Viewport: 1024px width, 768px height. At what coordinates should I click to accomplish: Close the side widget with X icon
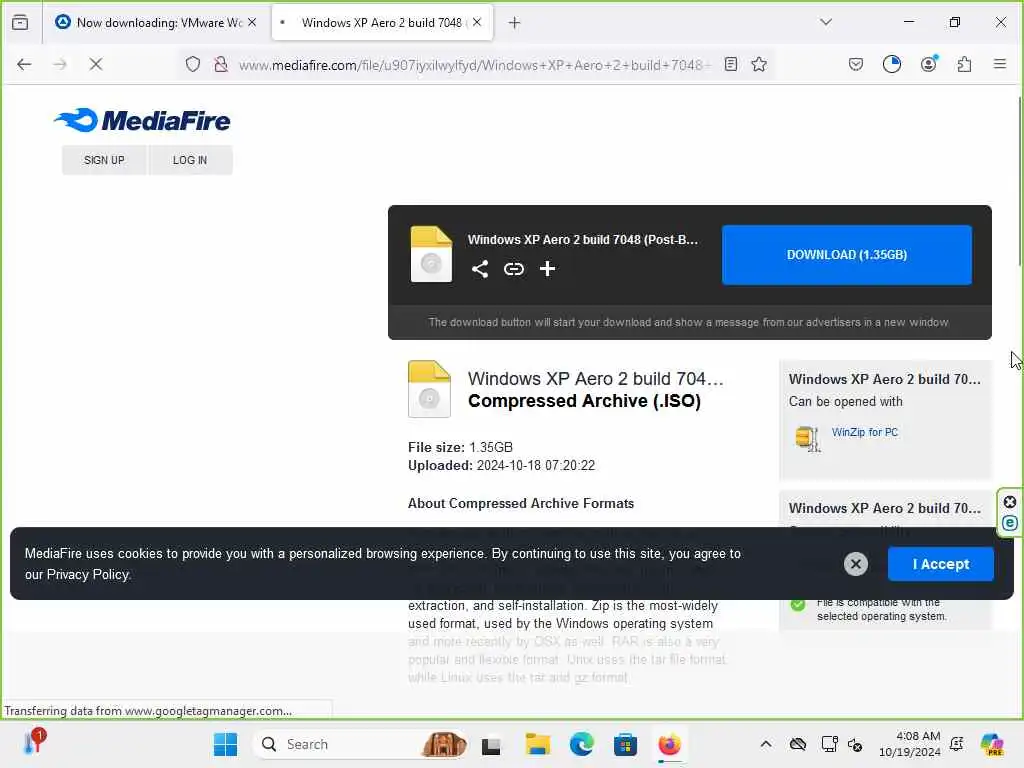(1010, 502)
